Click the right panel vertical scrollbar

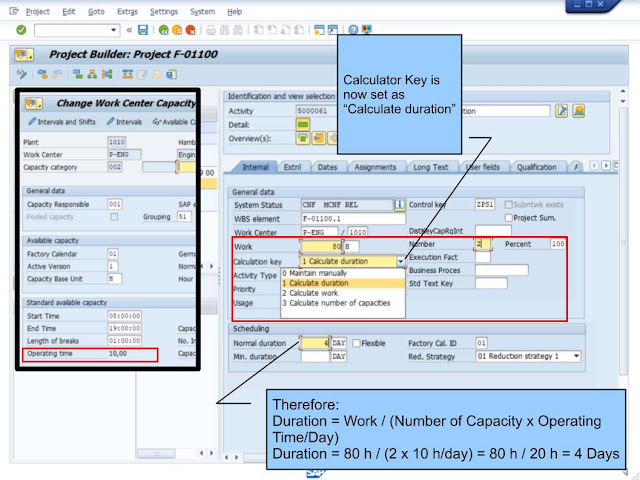(623, 241)
